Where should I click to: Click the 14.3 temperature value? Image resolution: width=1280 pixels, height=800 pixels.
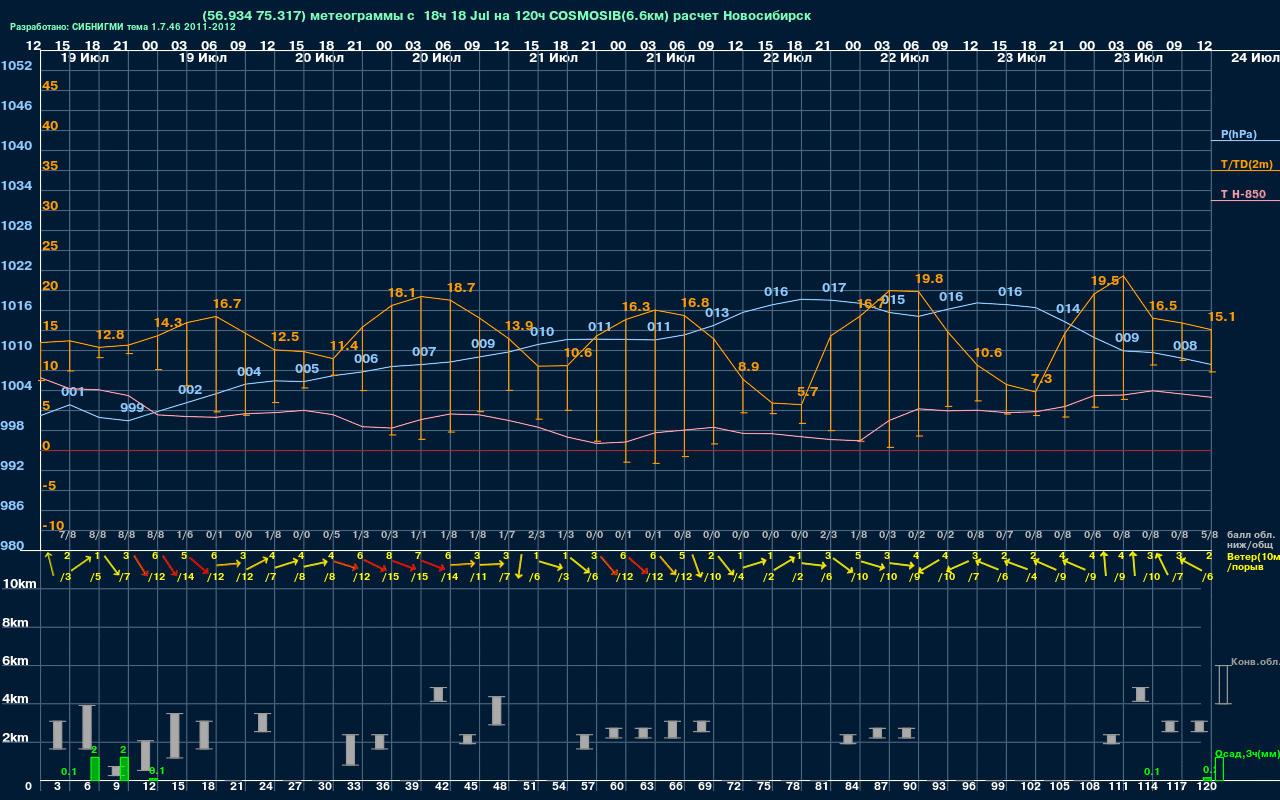[x=168, y=323]
